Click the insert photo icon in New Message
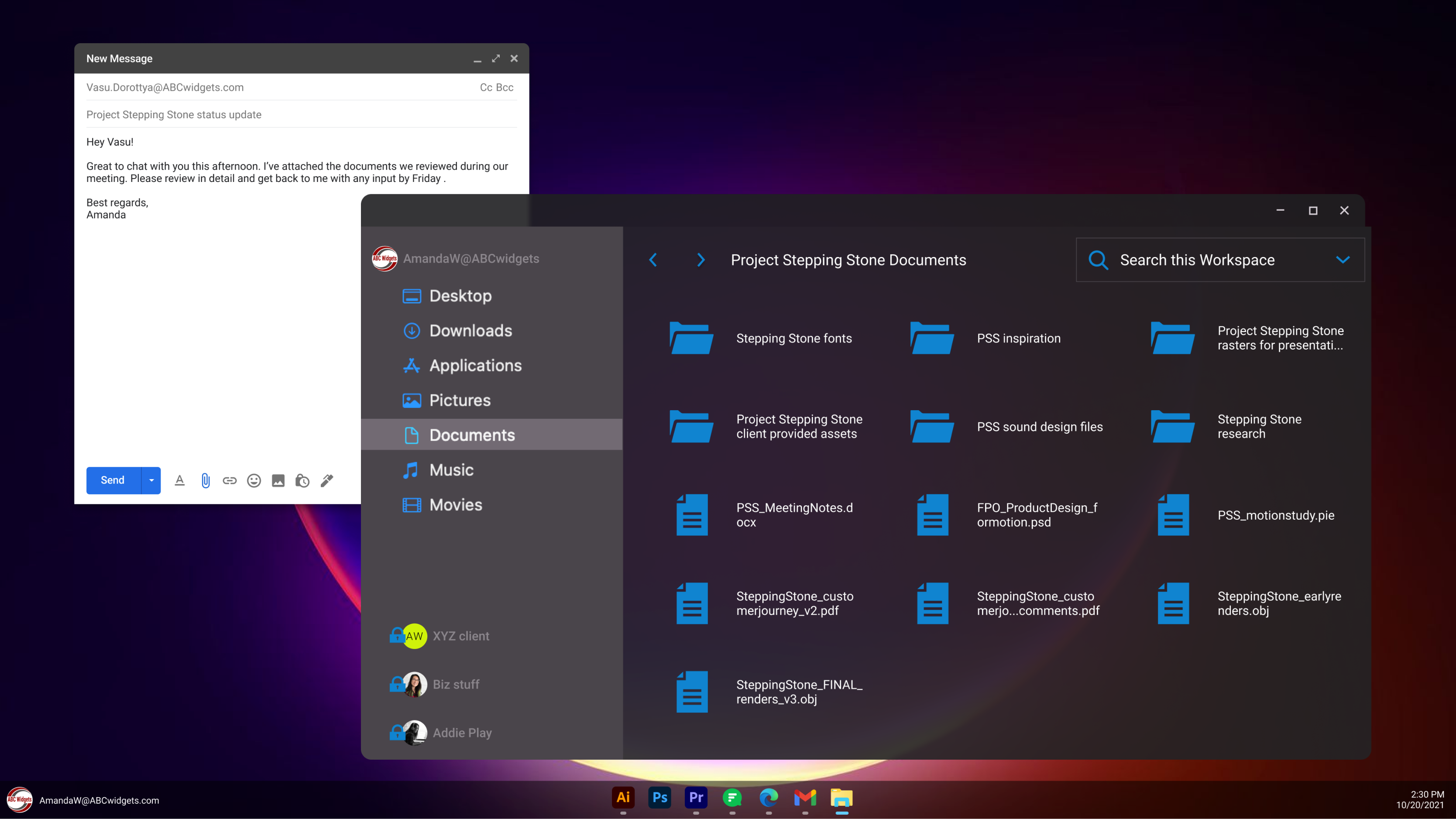 (278, 480)
